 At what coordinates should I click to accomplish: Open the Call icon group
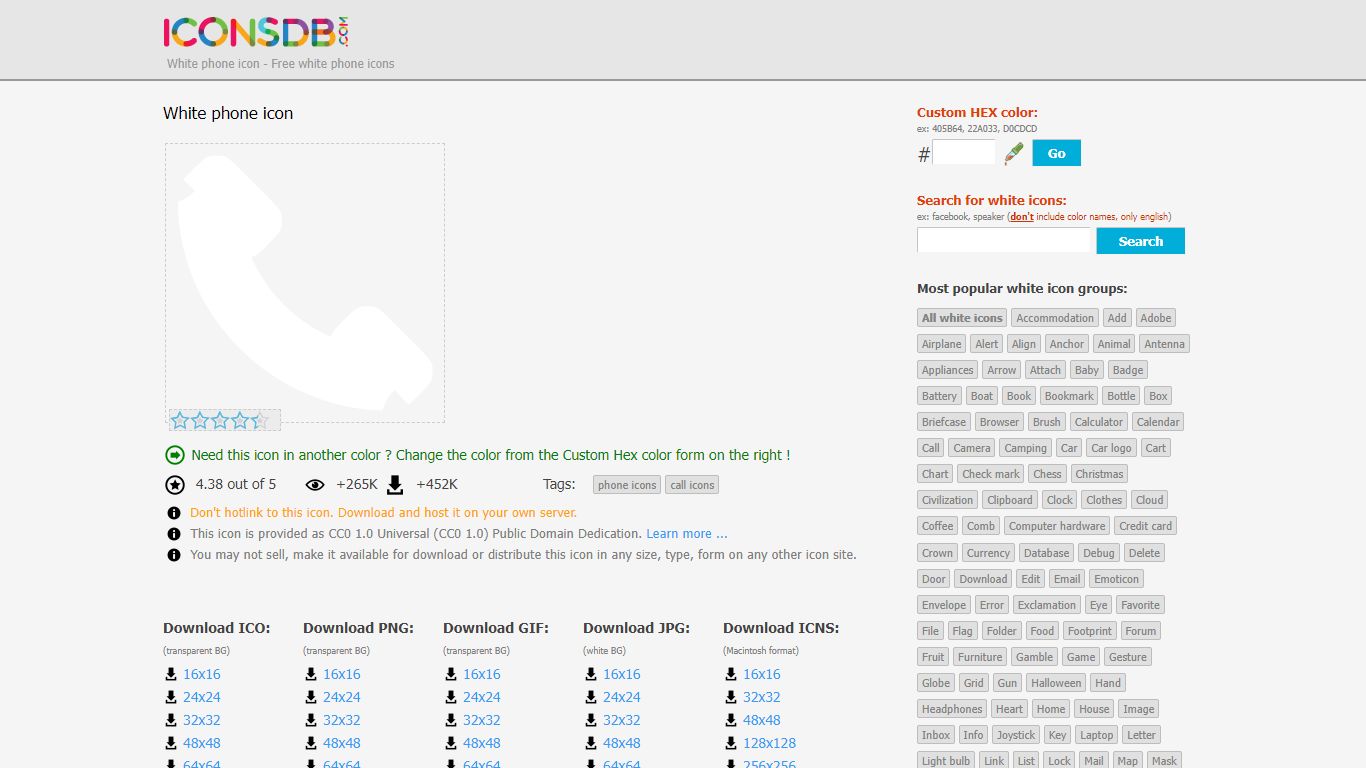pyautogui.click(x=931, y=448)
